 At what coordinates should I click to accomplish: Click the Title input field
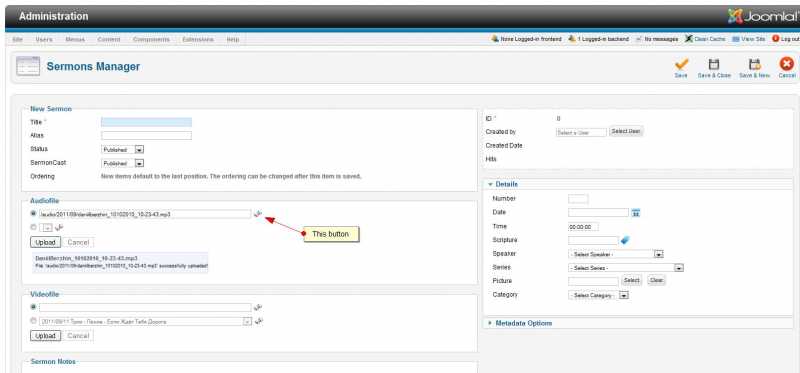click(x=146, y=122)
